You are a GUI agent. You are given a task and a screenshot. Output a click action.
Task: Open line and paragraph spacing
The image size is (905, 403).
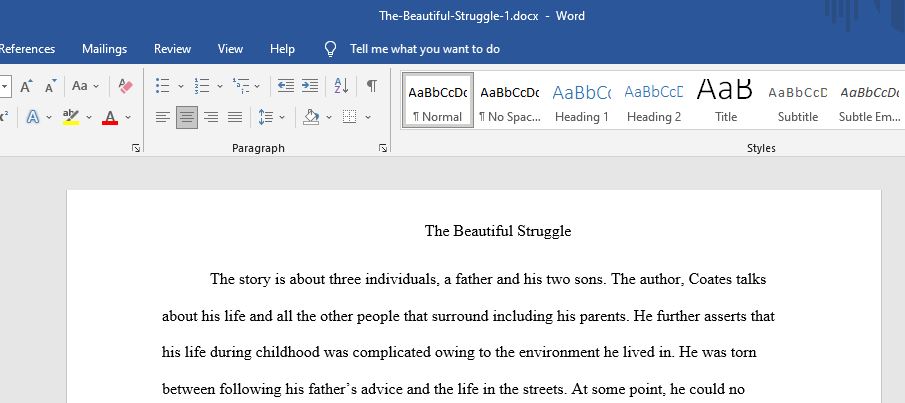point(265,117)
